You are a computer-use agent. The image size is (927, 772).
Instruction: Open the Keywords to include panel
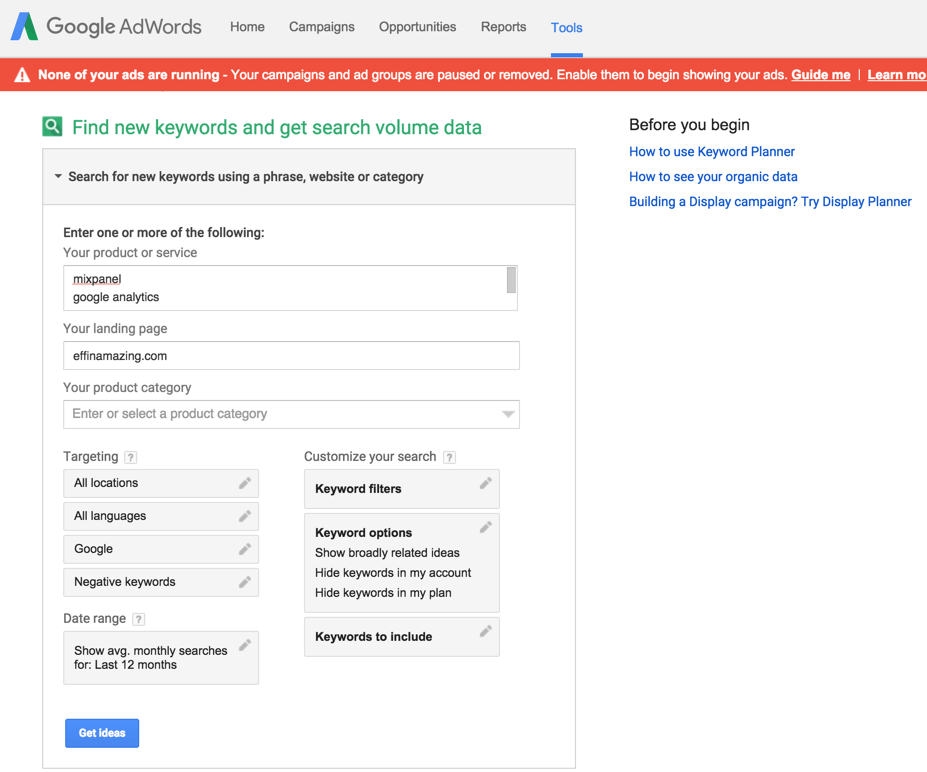(402, 637)
